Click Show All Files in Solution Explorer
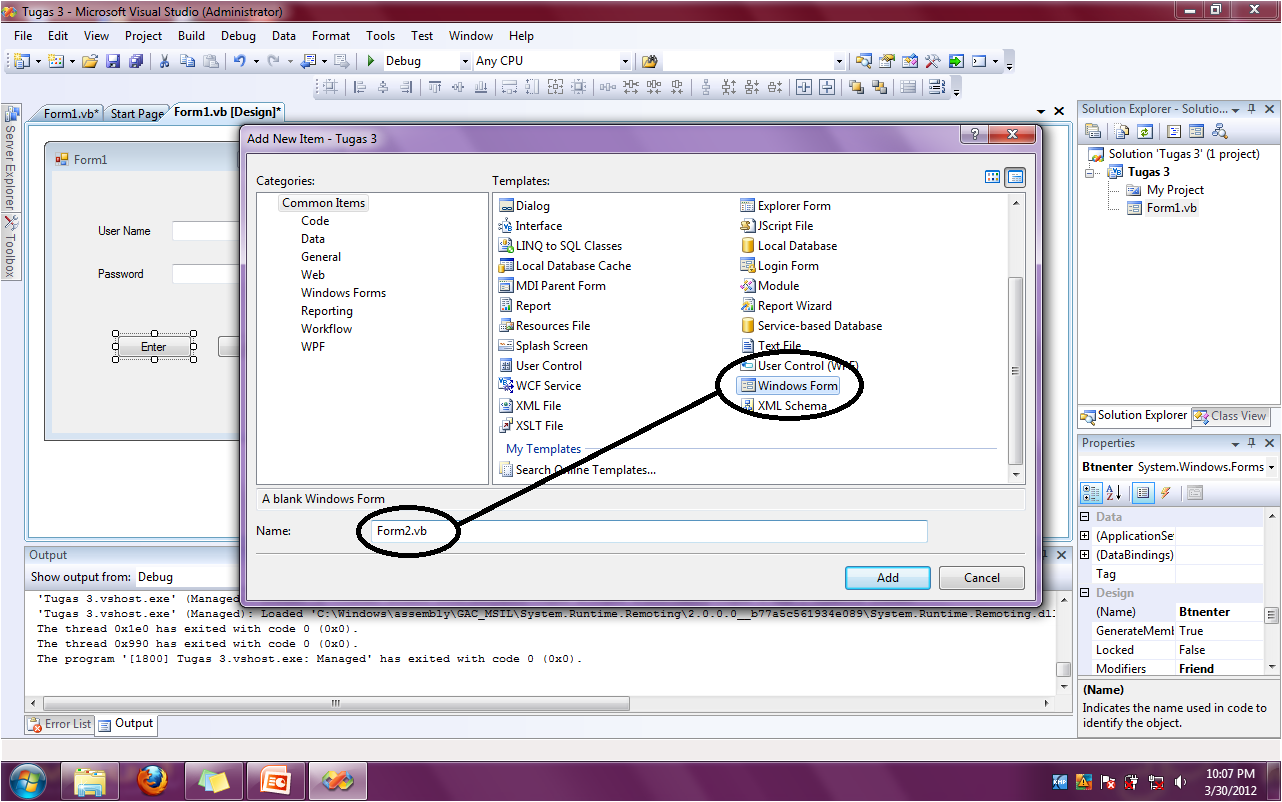 1122,131
